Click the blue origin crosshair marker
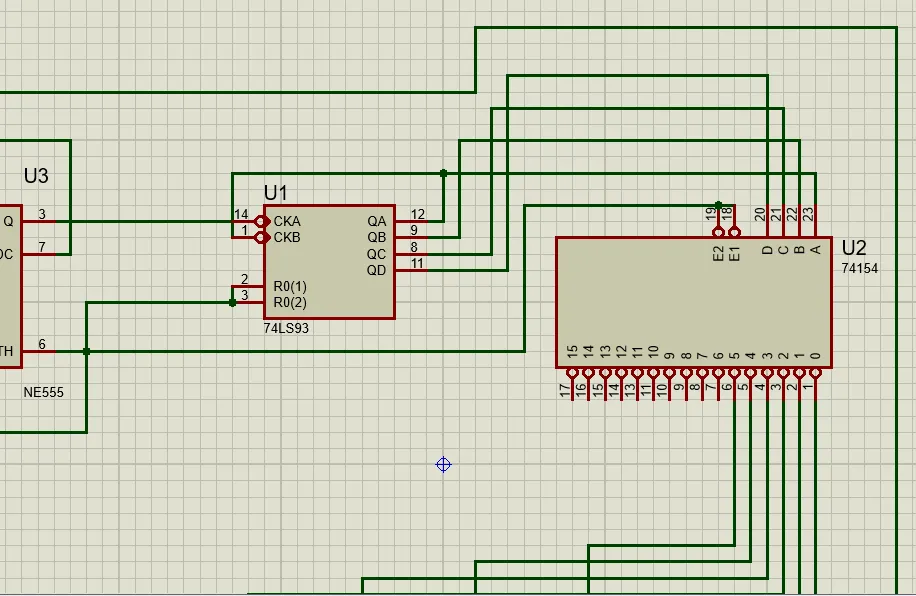 point(443,465)
